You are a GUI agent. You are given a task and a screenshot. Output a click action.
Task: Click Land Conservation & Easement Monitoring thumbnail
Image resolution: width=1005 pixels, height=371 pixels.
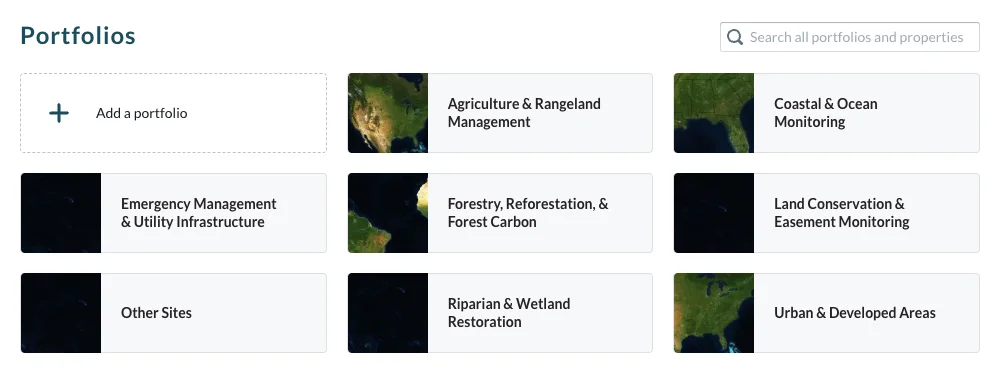pyautogui.click(x=714, y=213)
